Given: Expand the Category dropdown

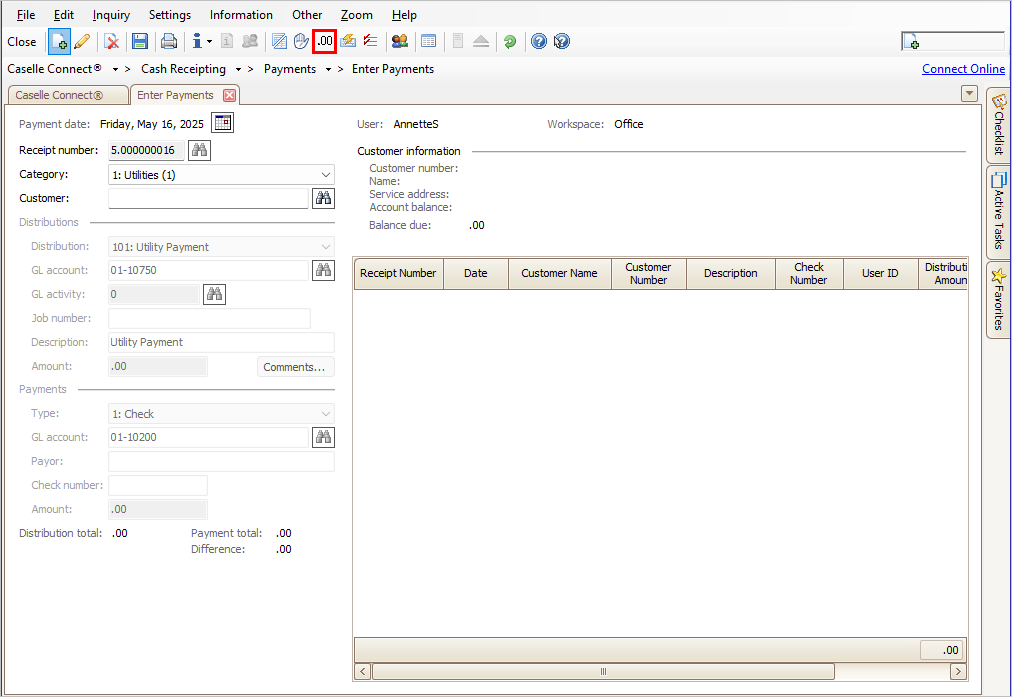Looking at the screenshot, I should 325,175.
